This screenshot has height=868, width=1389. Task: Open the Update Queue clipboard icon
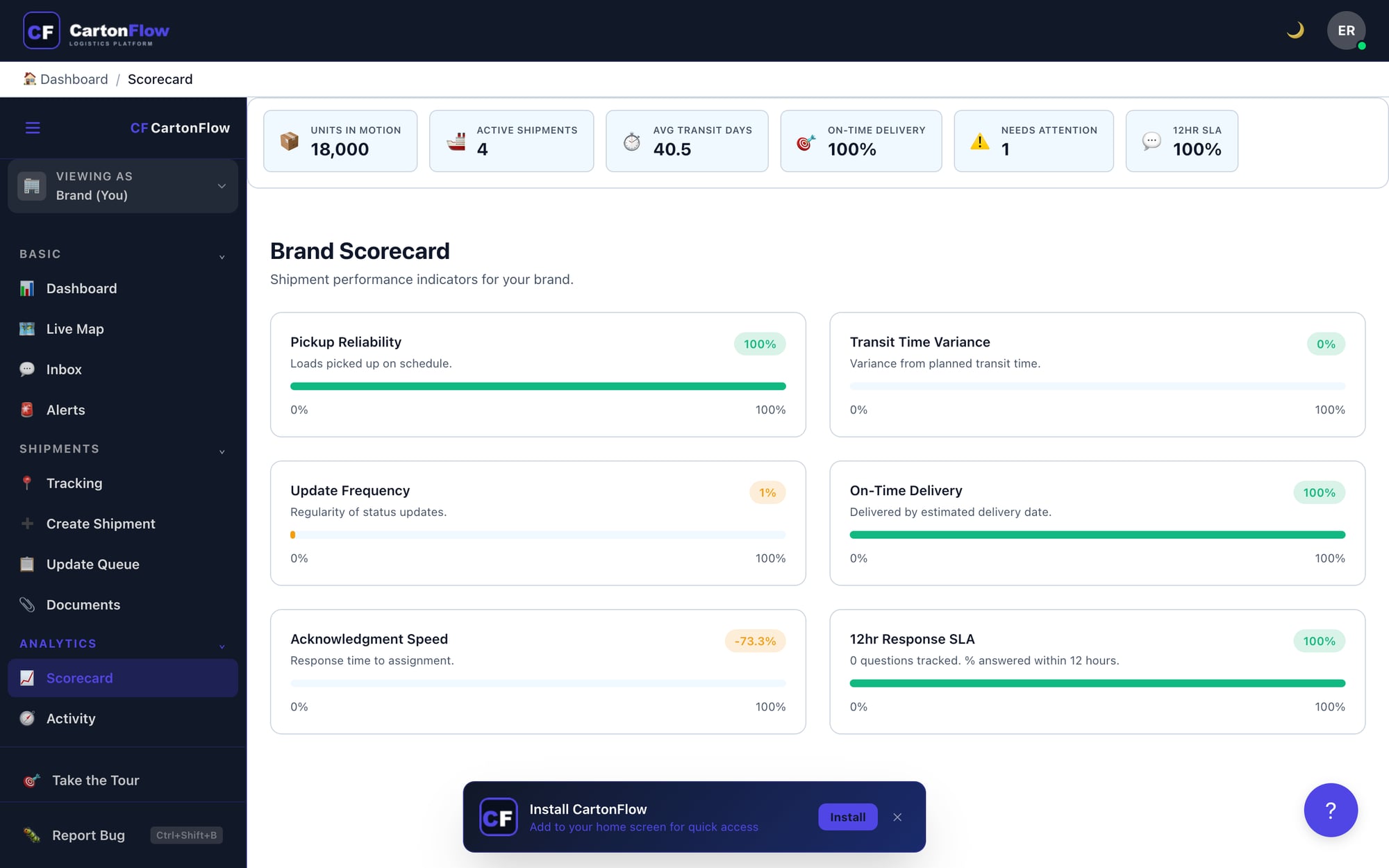pos(28,564)
